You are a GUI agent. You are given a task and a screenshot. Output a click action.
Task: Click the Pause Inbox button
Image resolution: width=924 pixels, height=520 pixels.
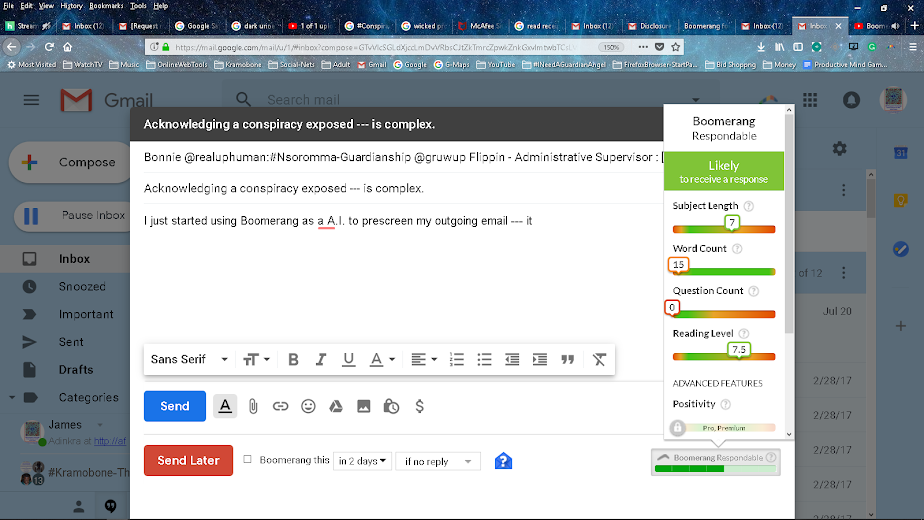coord(73,215)
